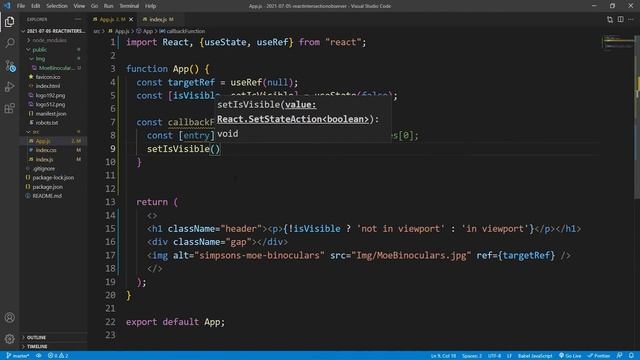Collapse the public folder
The width and height of the screenshot is (640, 360).
[53, 49]
